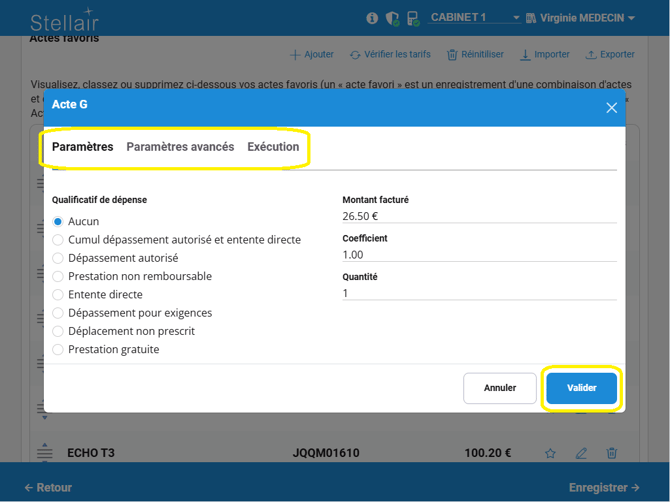Click the info icon in header
The width and height of the screenshot is (670, 502).
click(x=372, y=18)
